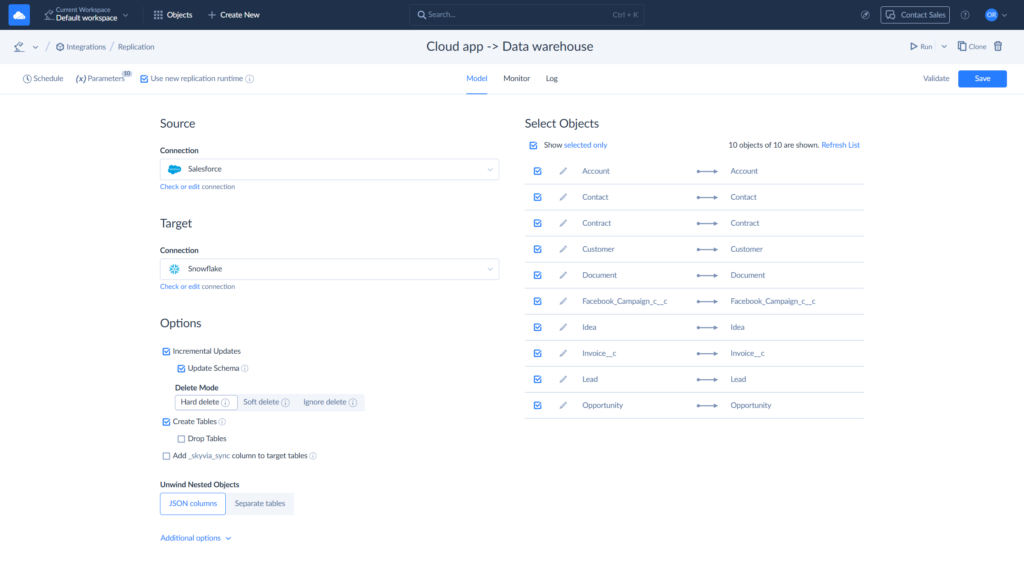
Task: Show info for new replication runtime
Action: click(249, 79)
